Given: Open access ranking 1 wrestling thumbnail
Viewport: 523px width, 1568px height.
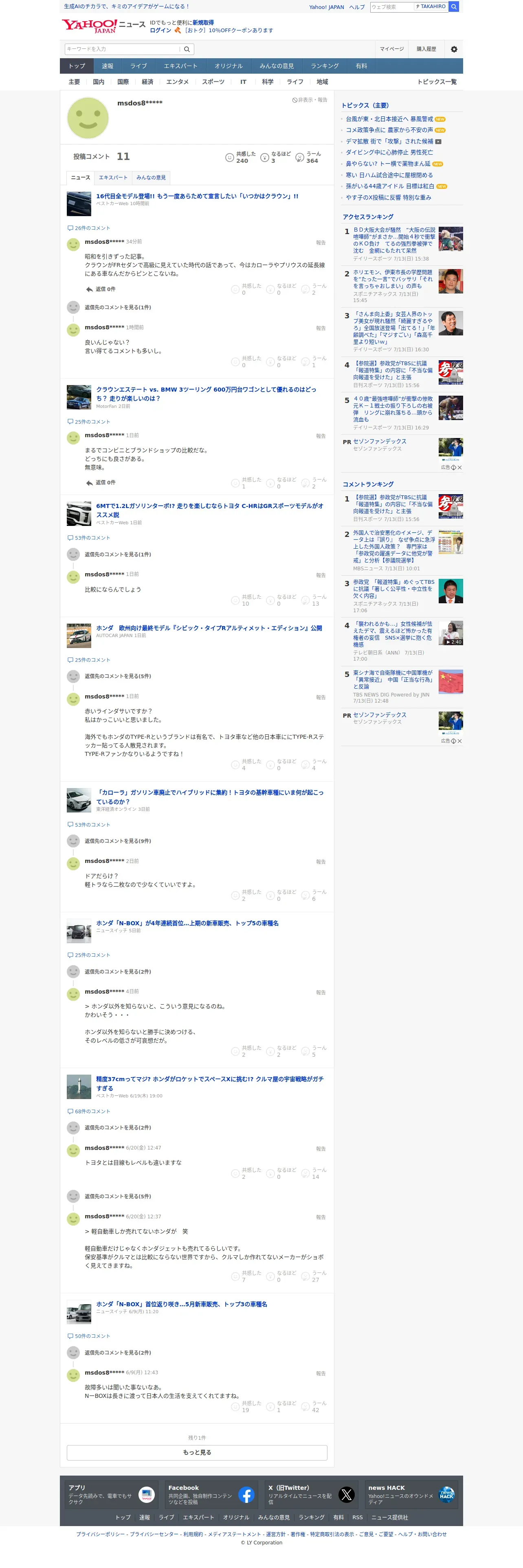Looking at the screenshot, I should tap(450, 239).
